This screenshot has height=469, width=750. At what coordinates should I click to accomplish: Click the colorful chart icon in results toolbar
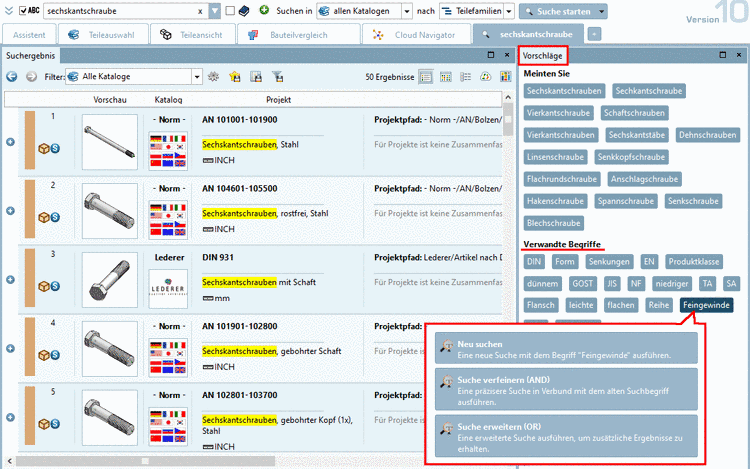click(x=505, y=76)
